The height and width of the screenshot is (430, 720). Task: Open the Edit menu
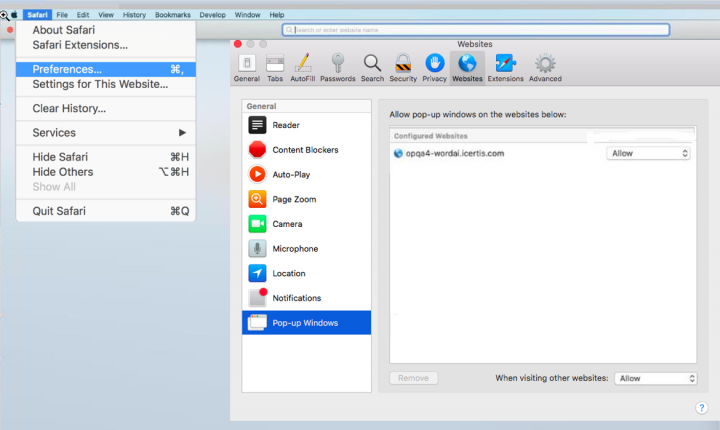click(x=83, y=15)
